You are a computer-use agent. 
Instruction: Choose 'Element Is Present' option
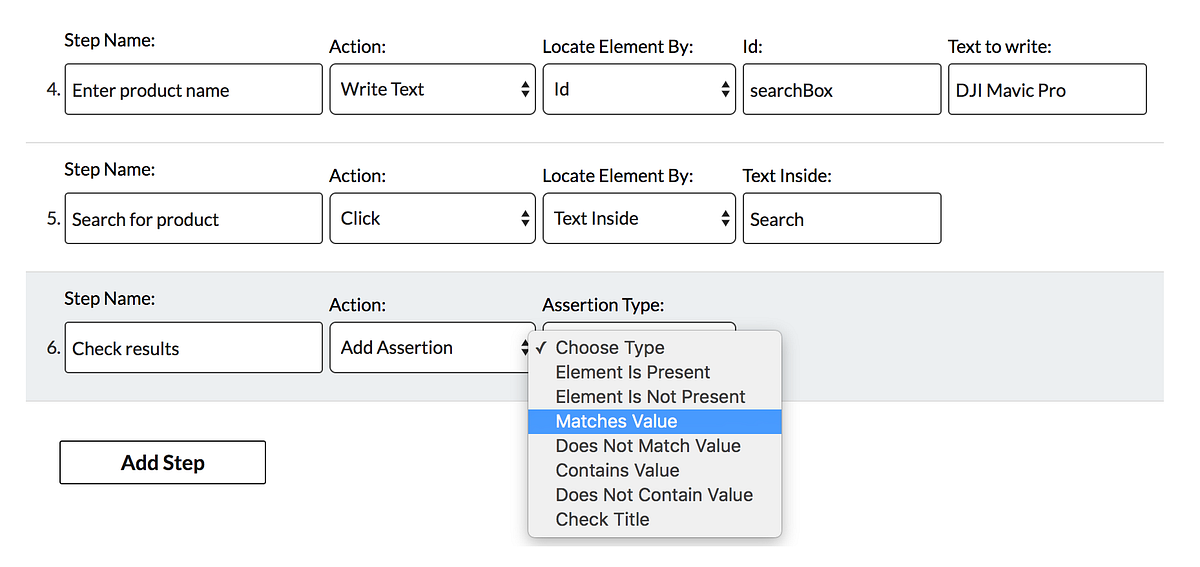(632, 372)
